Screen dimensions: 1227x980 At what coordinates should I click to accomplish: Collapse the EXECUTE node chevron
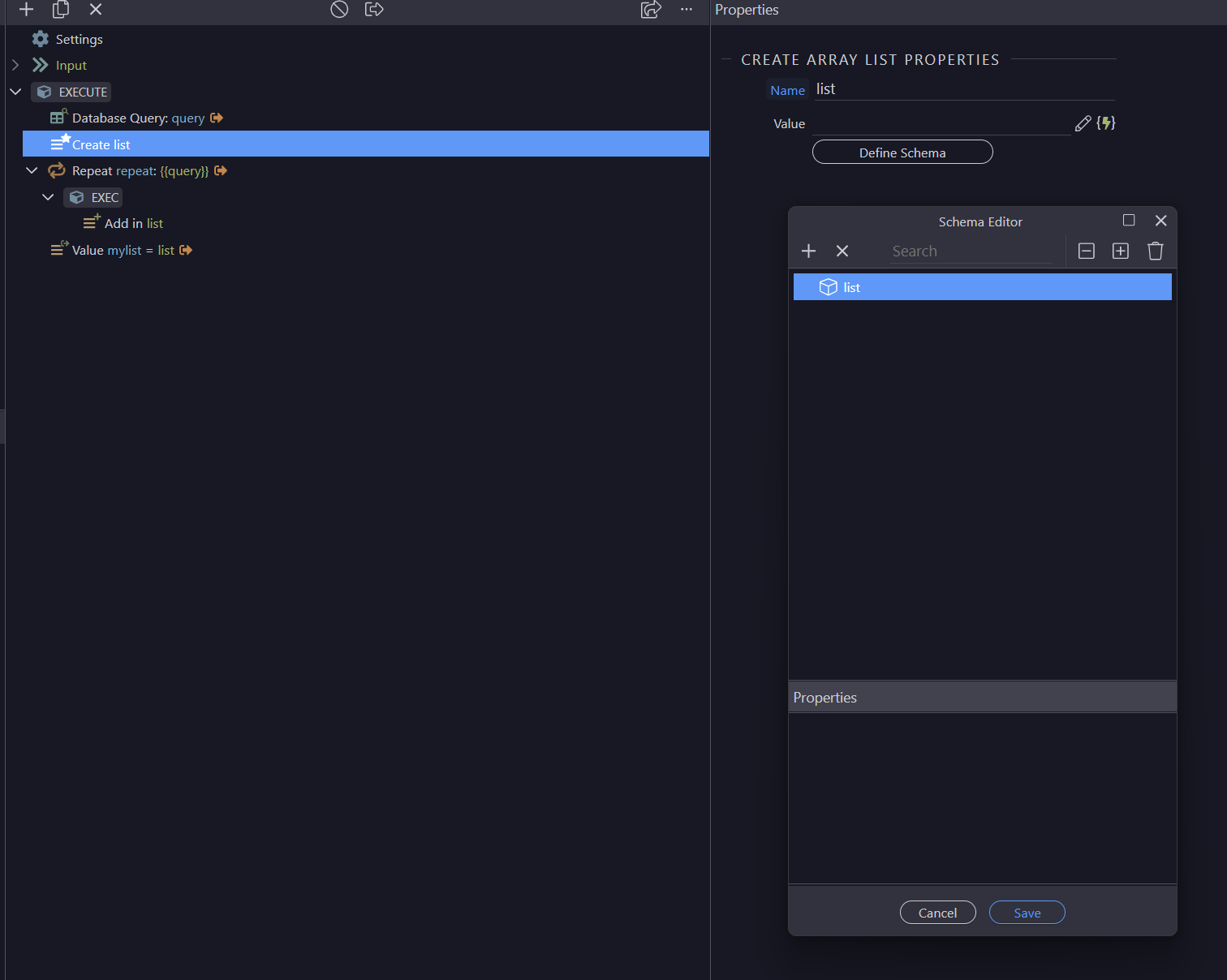pyautogui.click(x=15, y=92)
